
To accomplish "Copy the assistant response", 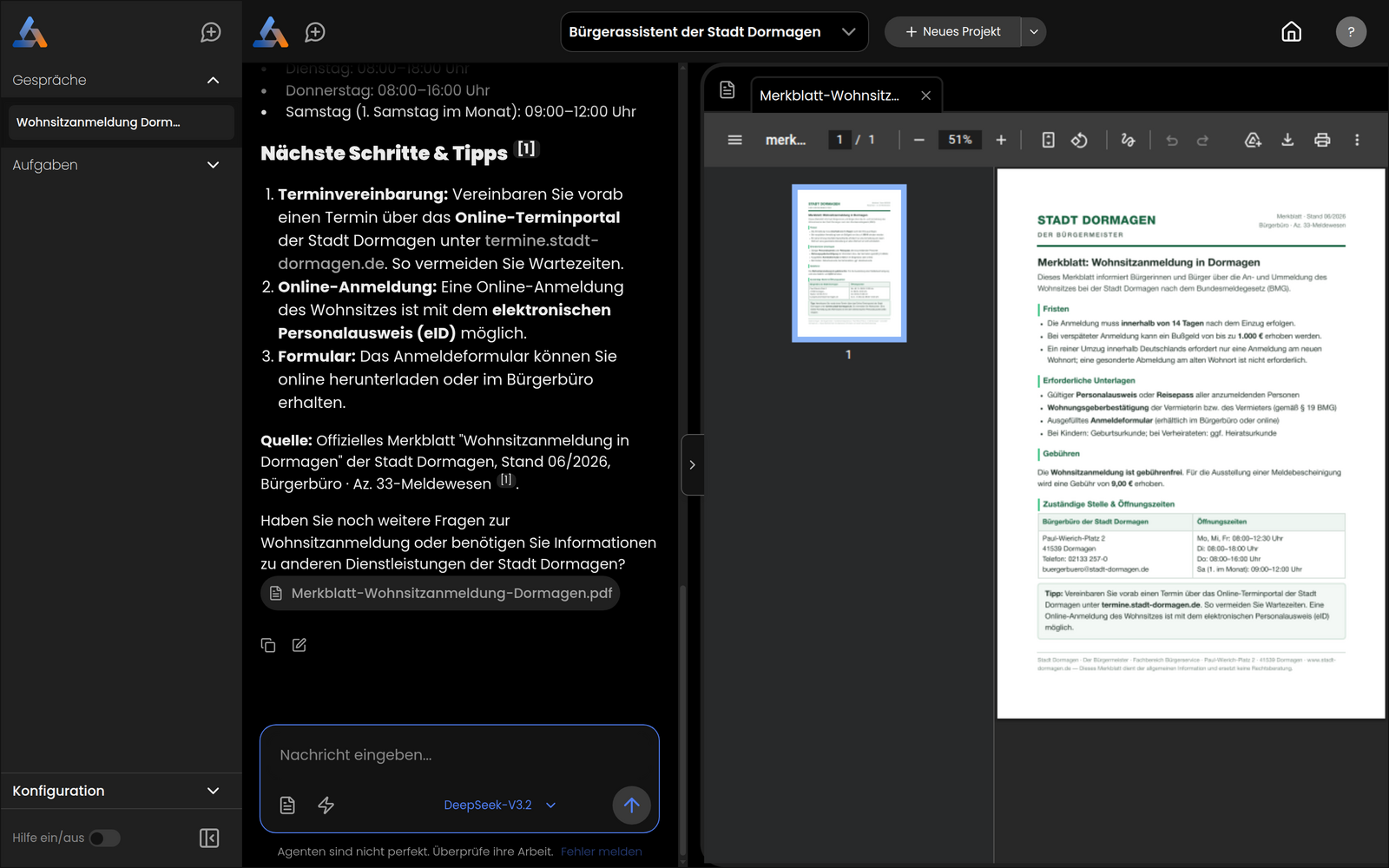I will click(x=268, y=645).
